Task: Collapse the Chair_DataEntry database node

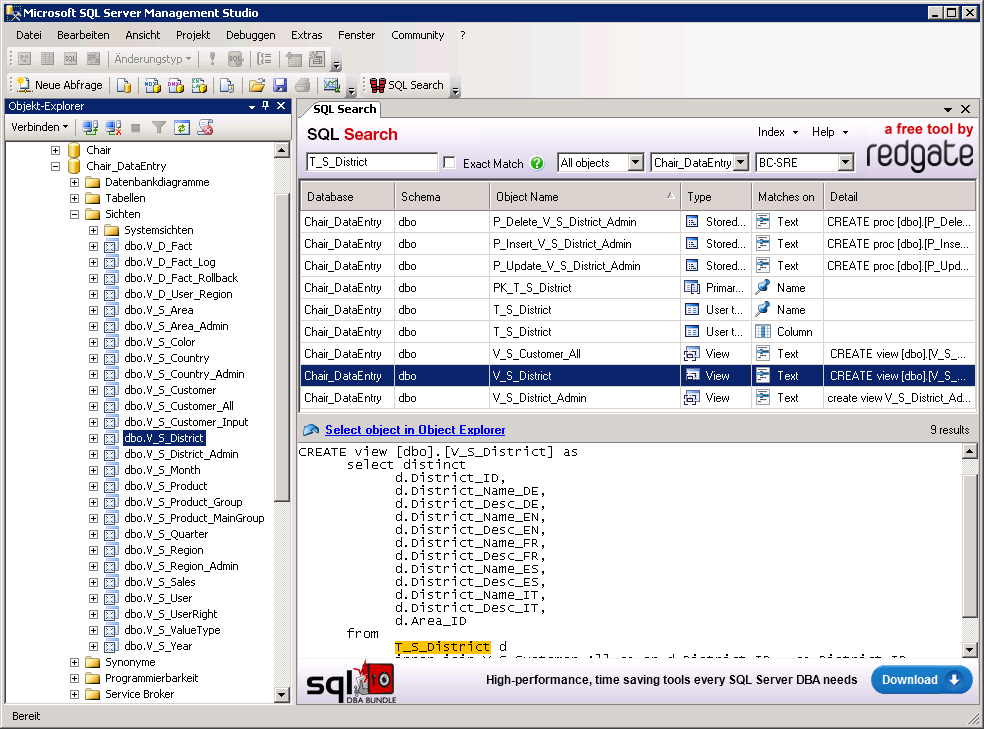Action: point(55,166)
